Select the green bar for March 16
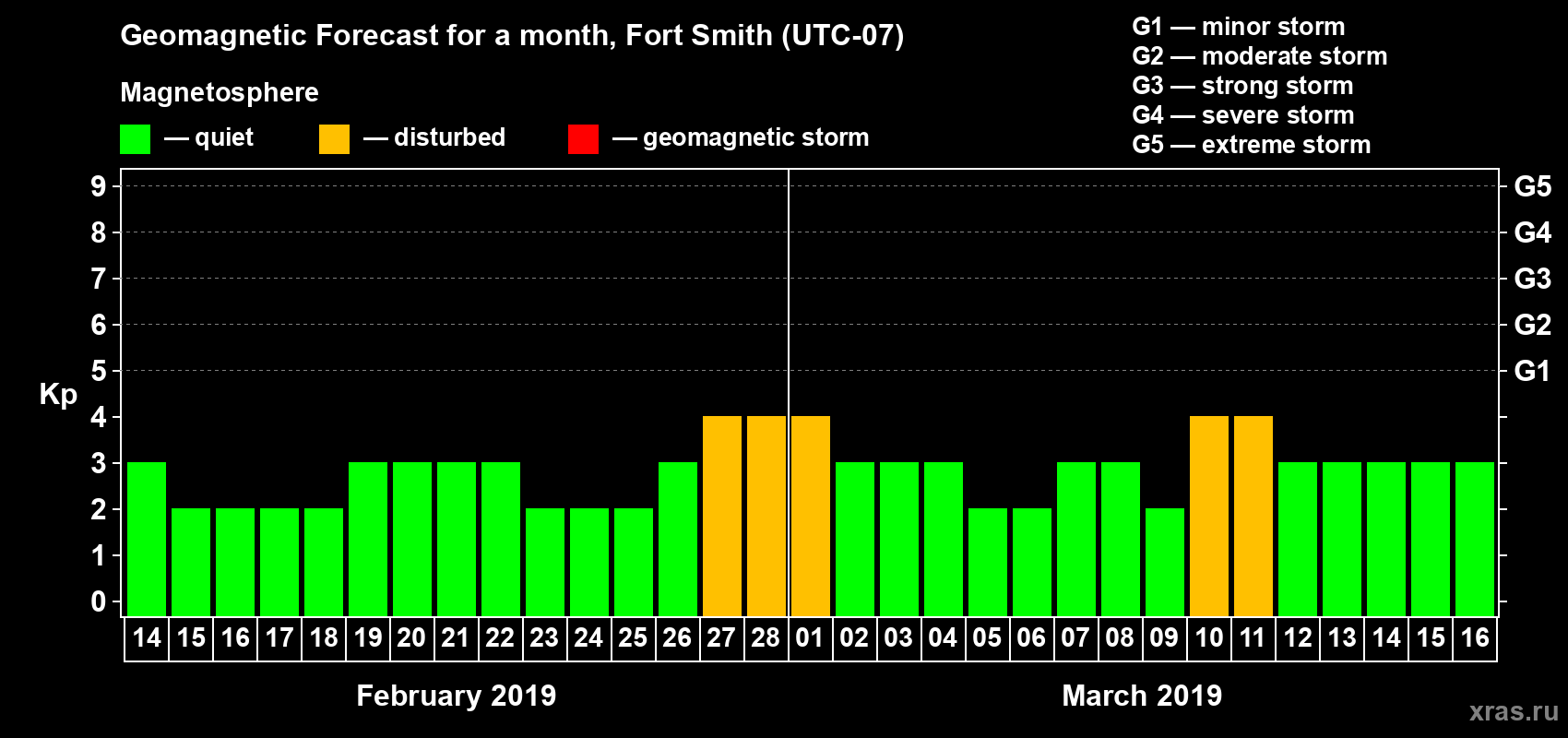The height and width of the screenshot is (738, 1568). click(x=1475, y=539)
